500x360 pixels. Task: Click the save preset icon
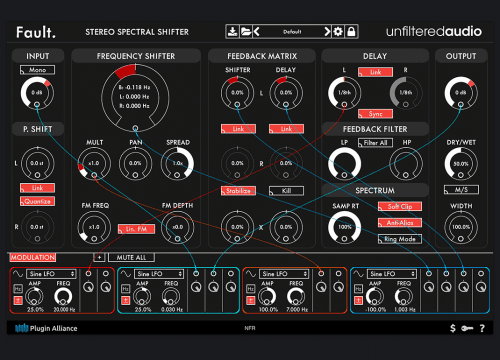[x=232, y=32]
